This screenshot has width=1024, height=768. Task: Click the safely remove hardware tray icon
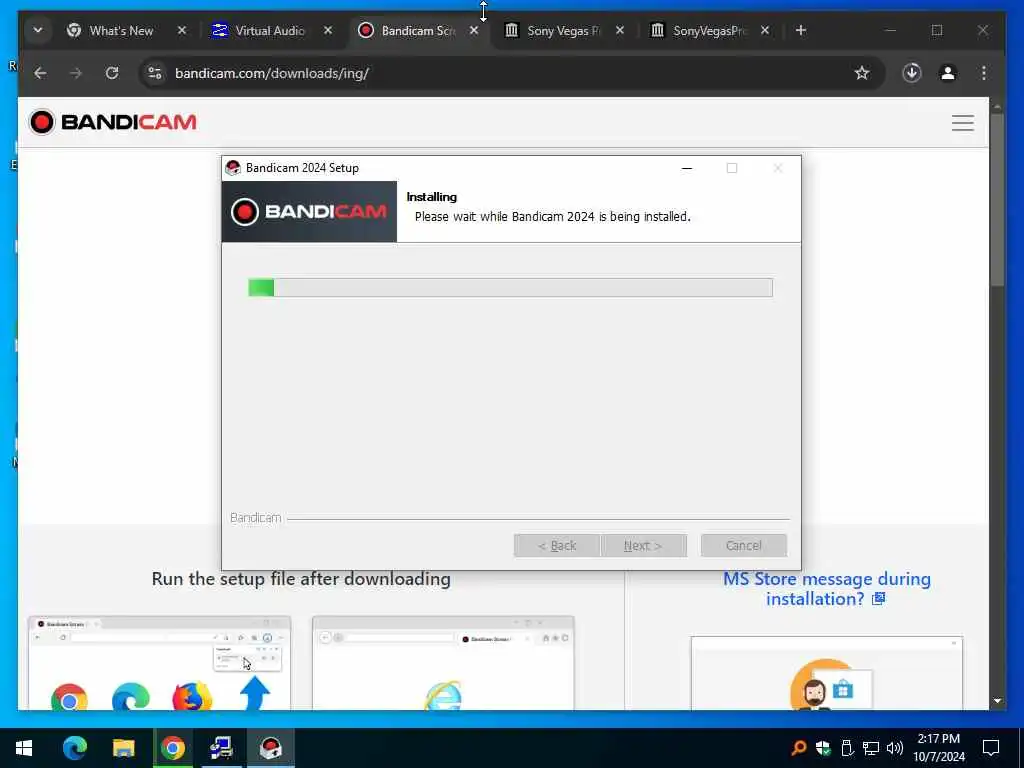pos(847,748)
